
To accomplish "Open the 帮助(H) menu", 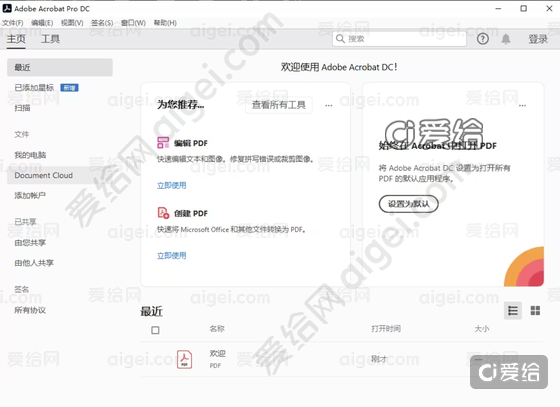I will (165, 23).
